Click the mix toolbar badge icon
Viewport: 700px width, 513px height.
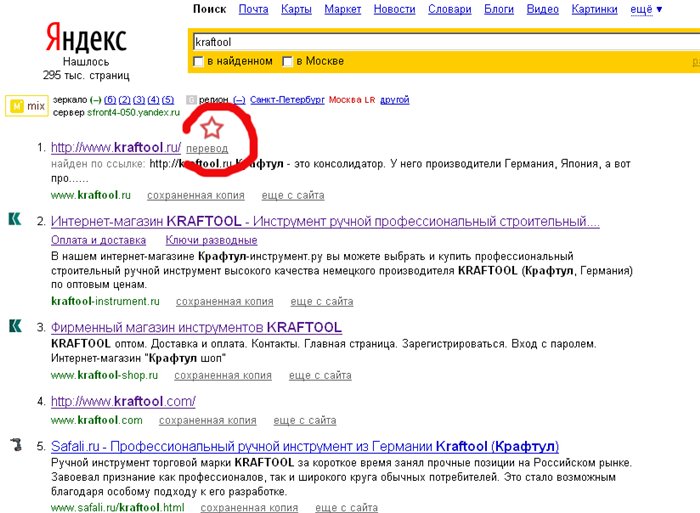27,106
